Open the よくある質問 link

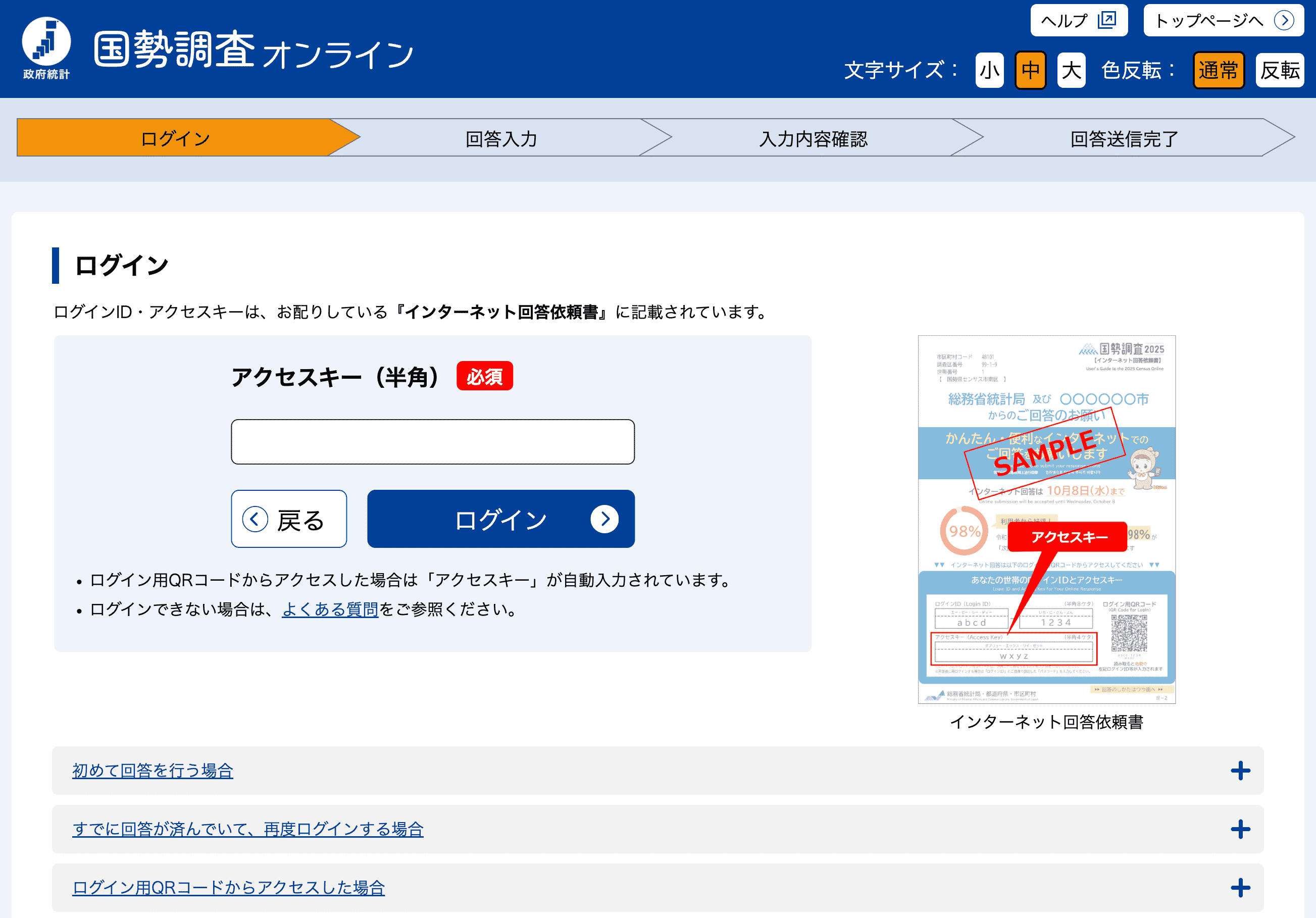[330, 609]
